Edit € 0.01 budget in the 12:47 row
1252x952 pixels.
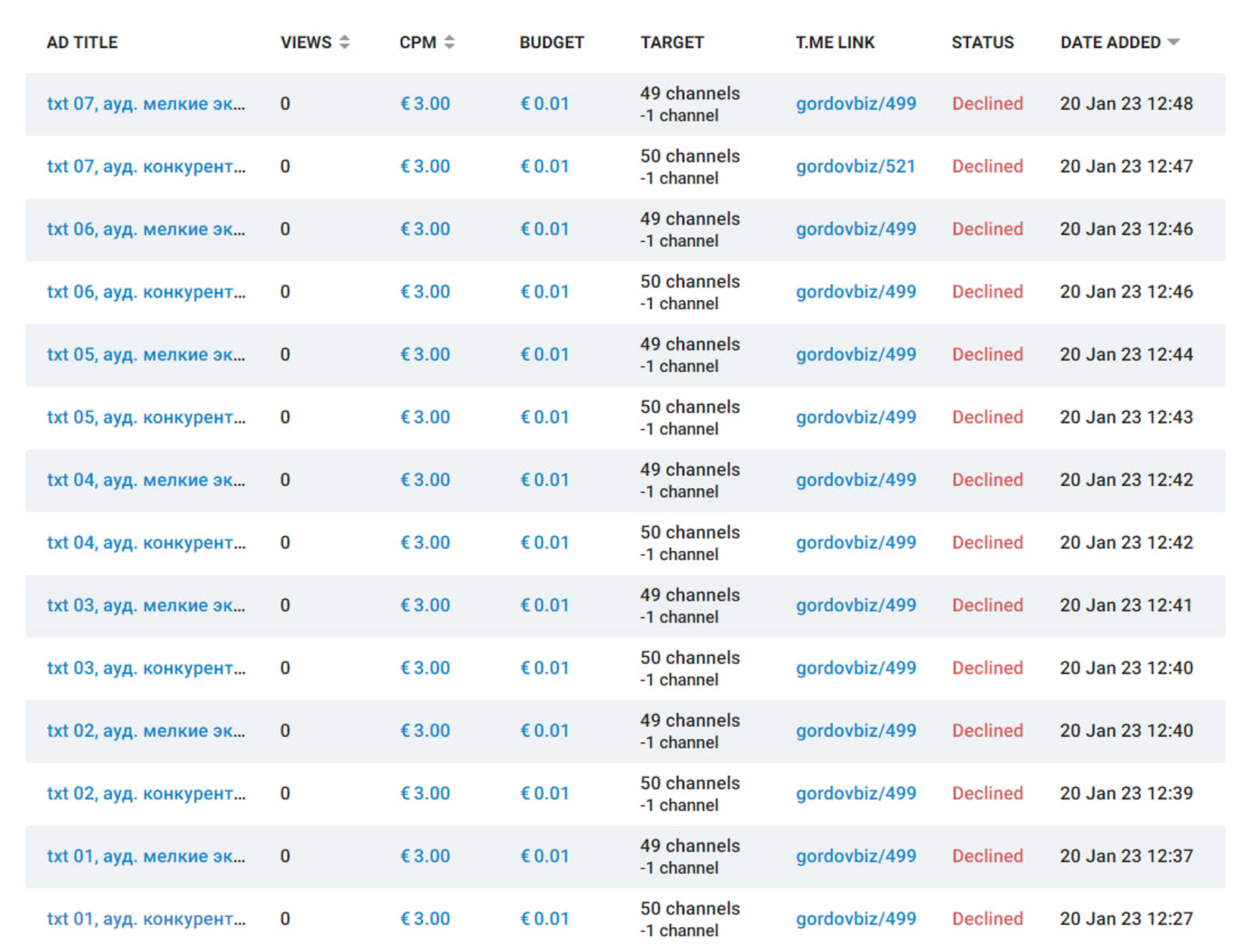point(545,166)
